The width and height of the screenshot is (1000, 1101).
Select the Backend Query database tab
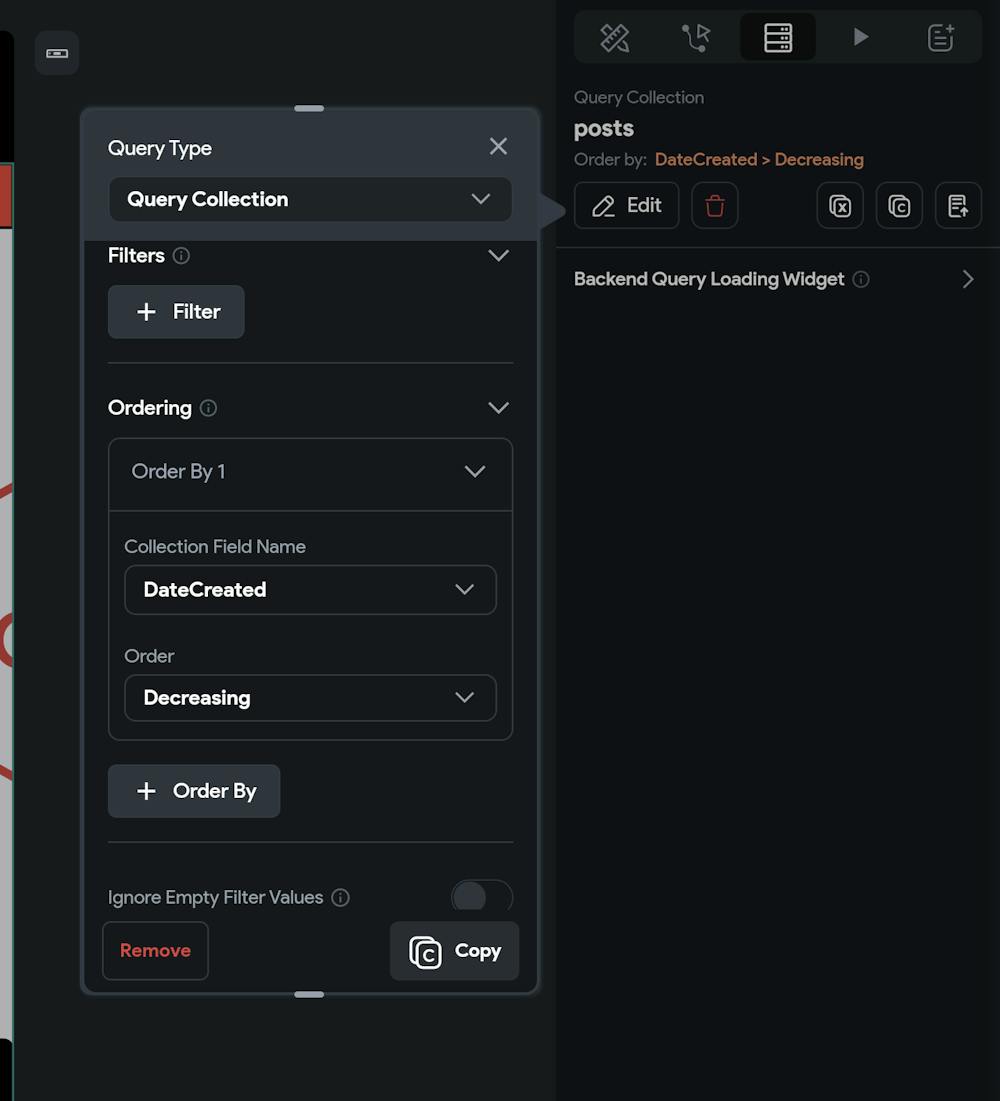point(778,38)
